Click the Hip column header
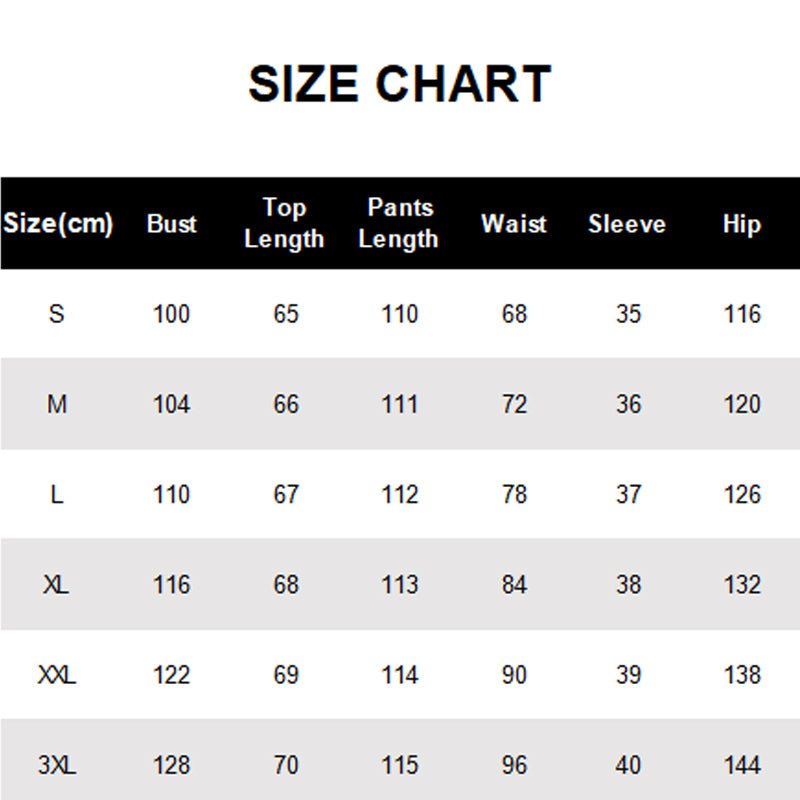 coord(742,224)
